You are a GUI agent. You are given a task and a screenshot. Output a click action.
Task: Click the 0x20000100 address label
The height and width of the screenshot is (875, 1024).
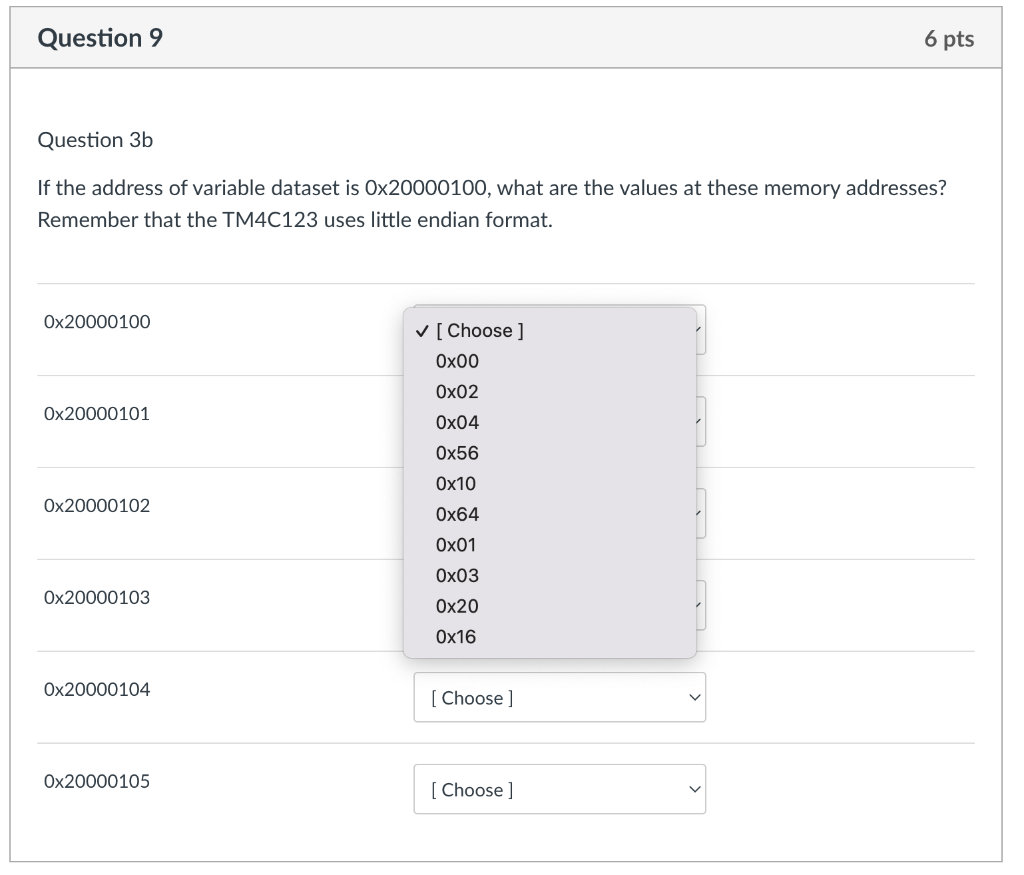click(97, 322)
